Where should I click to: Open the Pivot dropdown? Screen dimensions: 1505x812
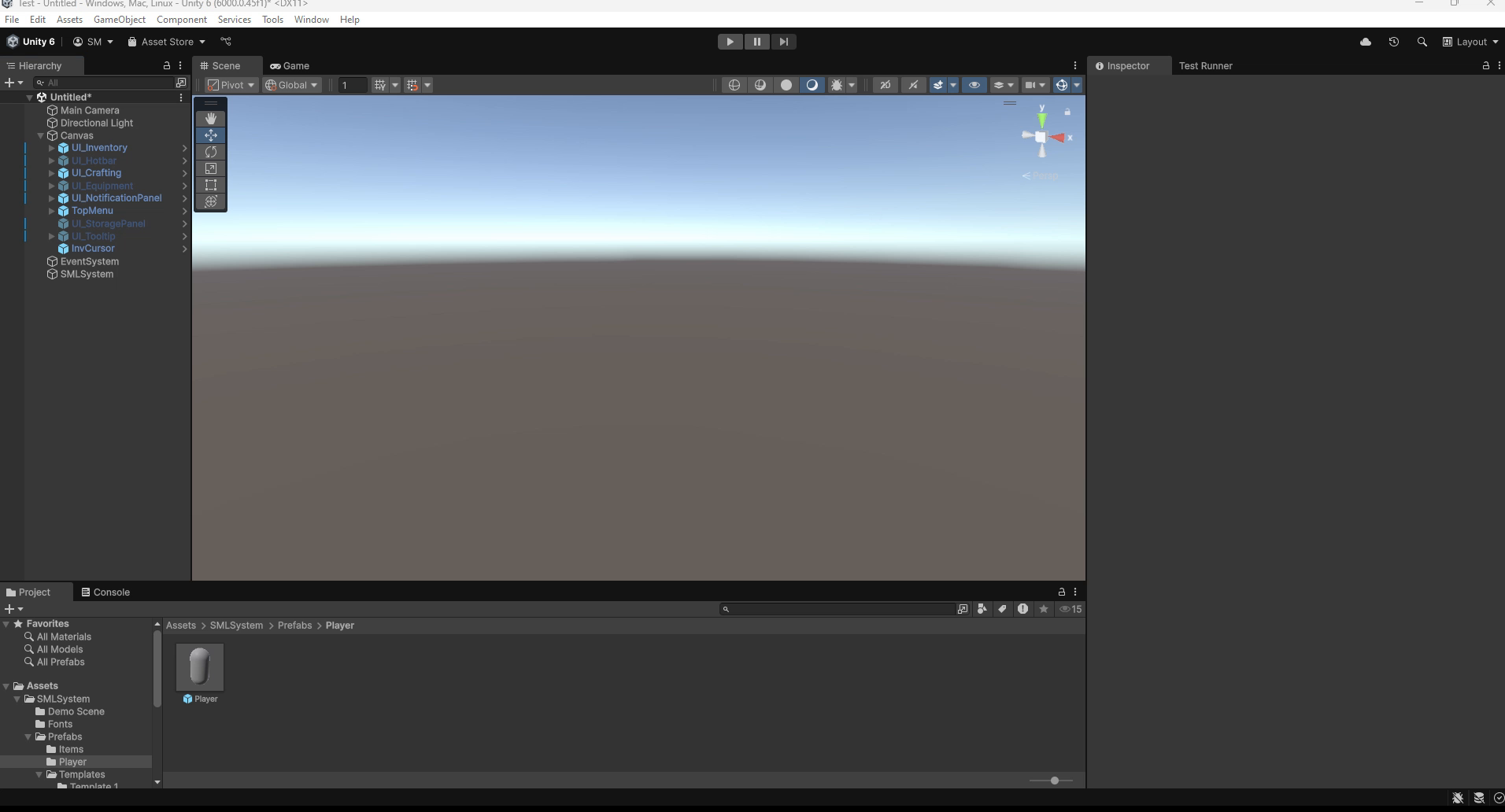[x=231, y=85]
